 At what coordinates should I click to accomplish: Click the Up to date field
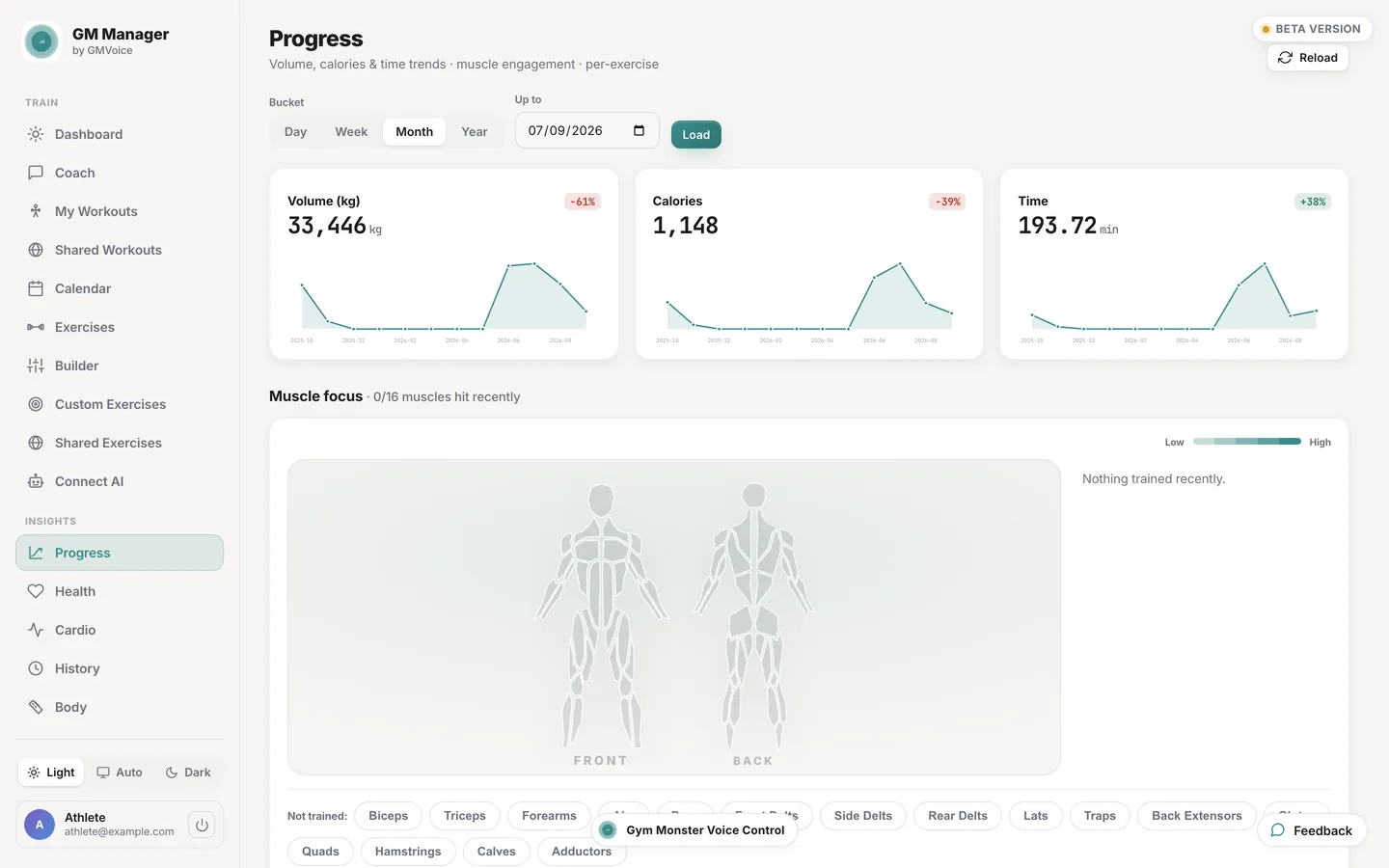(x=587, y=130)
